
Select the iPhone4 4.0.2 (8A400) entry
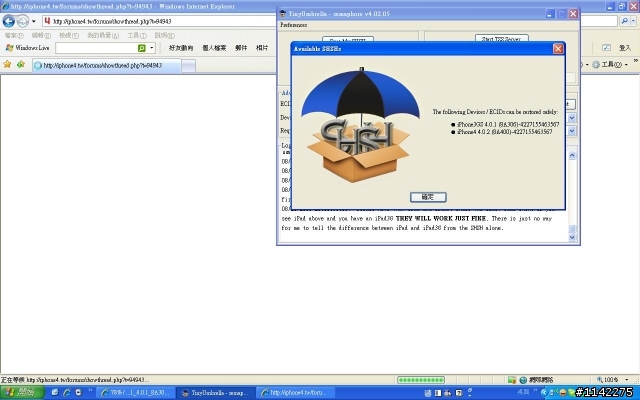[x=504, y=132]
